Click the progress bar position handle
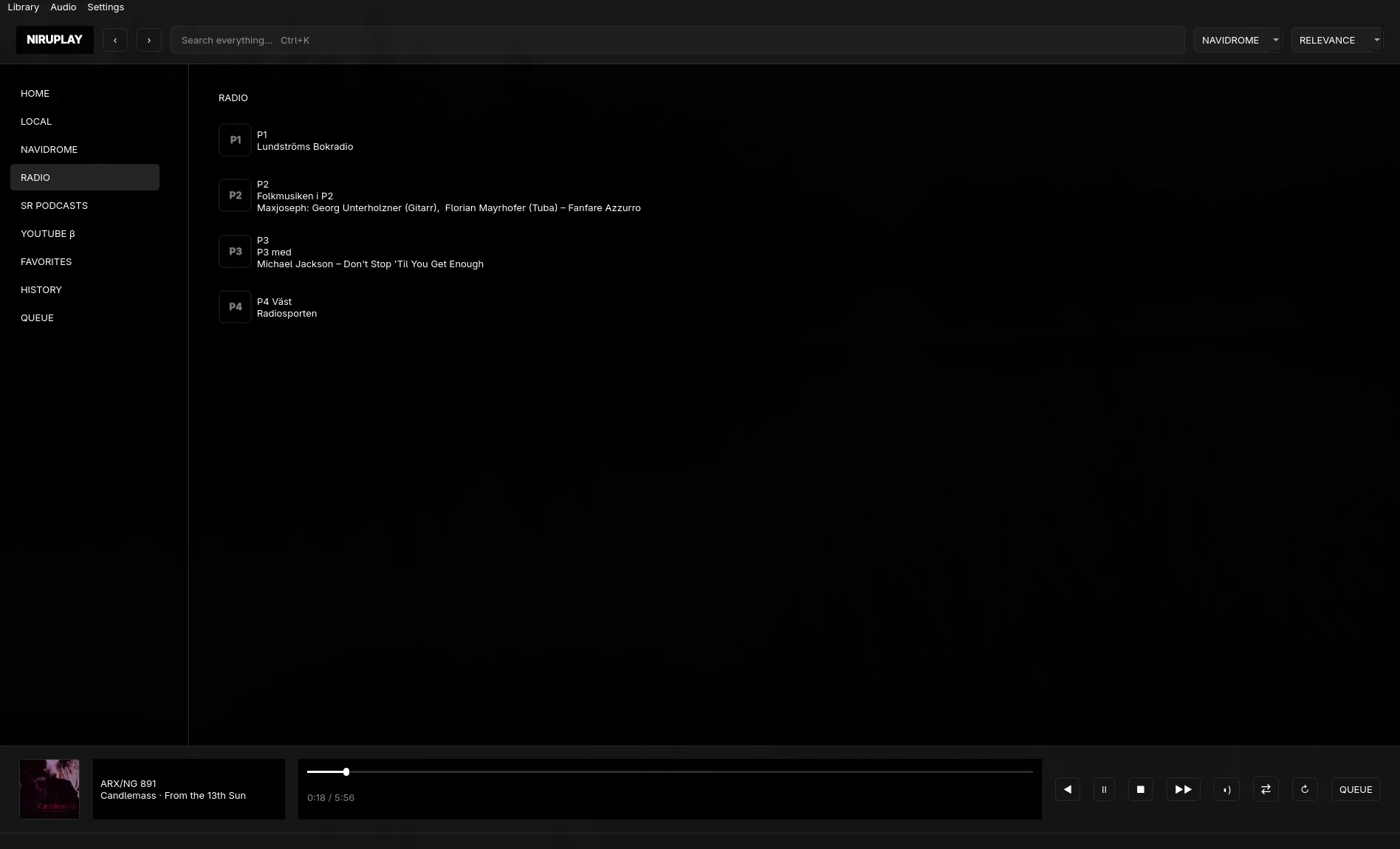Image resolution: width=1400 pixels, height=849 pixels. click(346, 771)
